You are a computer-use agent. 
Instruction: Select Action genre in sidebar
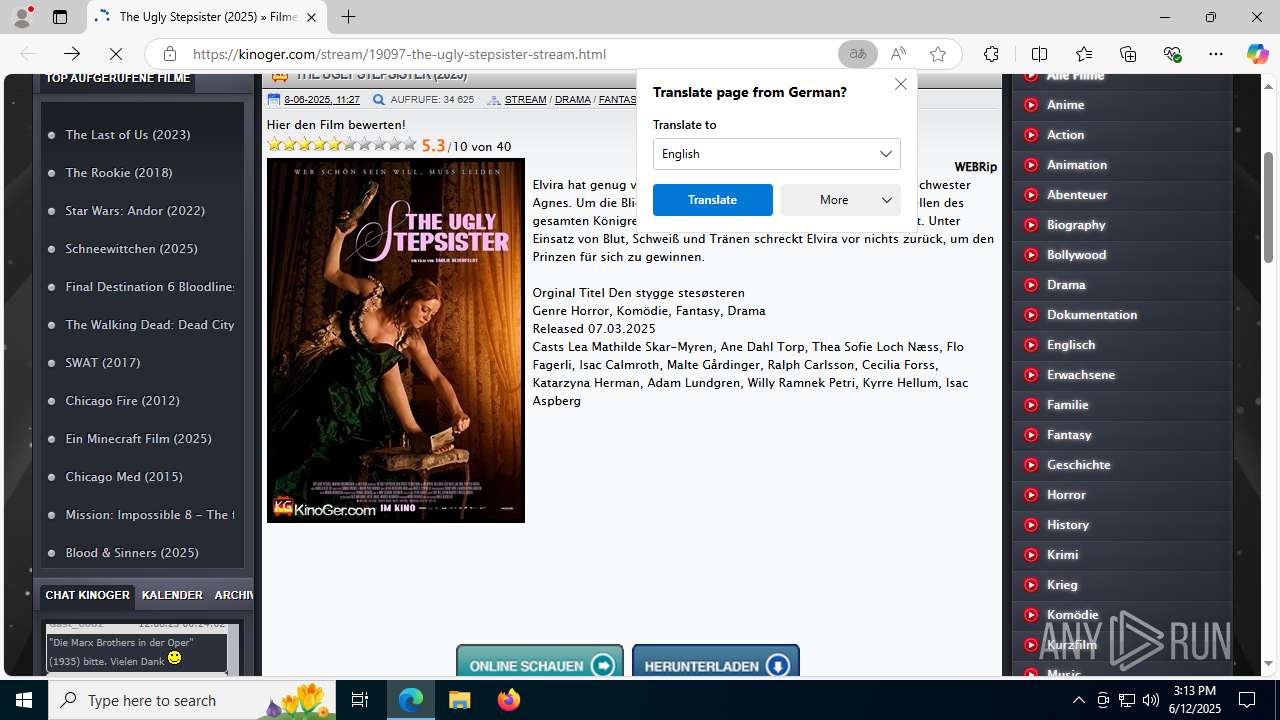click(x=1066, y=134)
